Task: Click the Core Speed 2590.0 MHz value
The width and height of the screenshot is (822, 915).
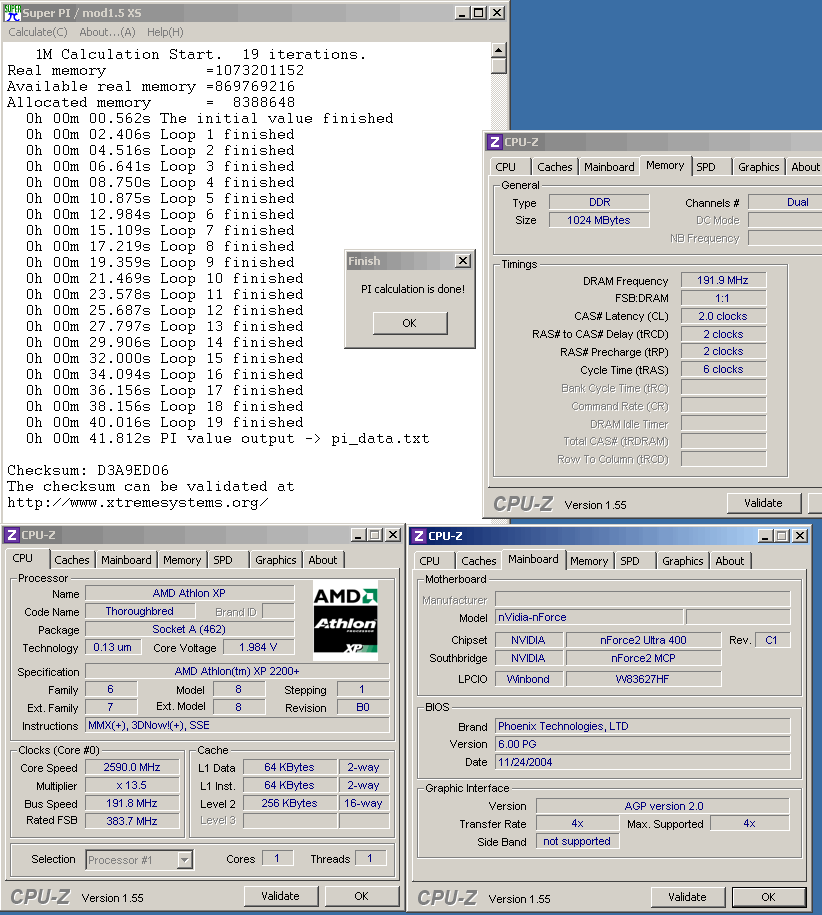Action: click(132, 767)
